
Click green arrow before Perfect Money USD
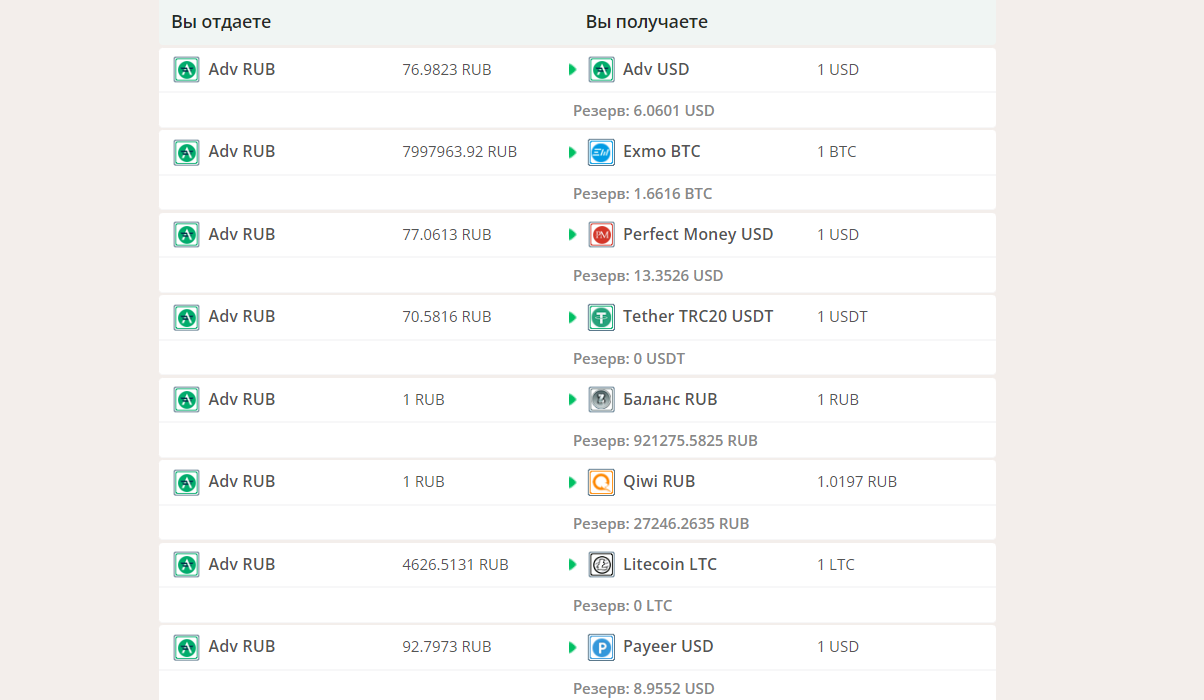click(x=573, y=235)
